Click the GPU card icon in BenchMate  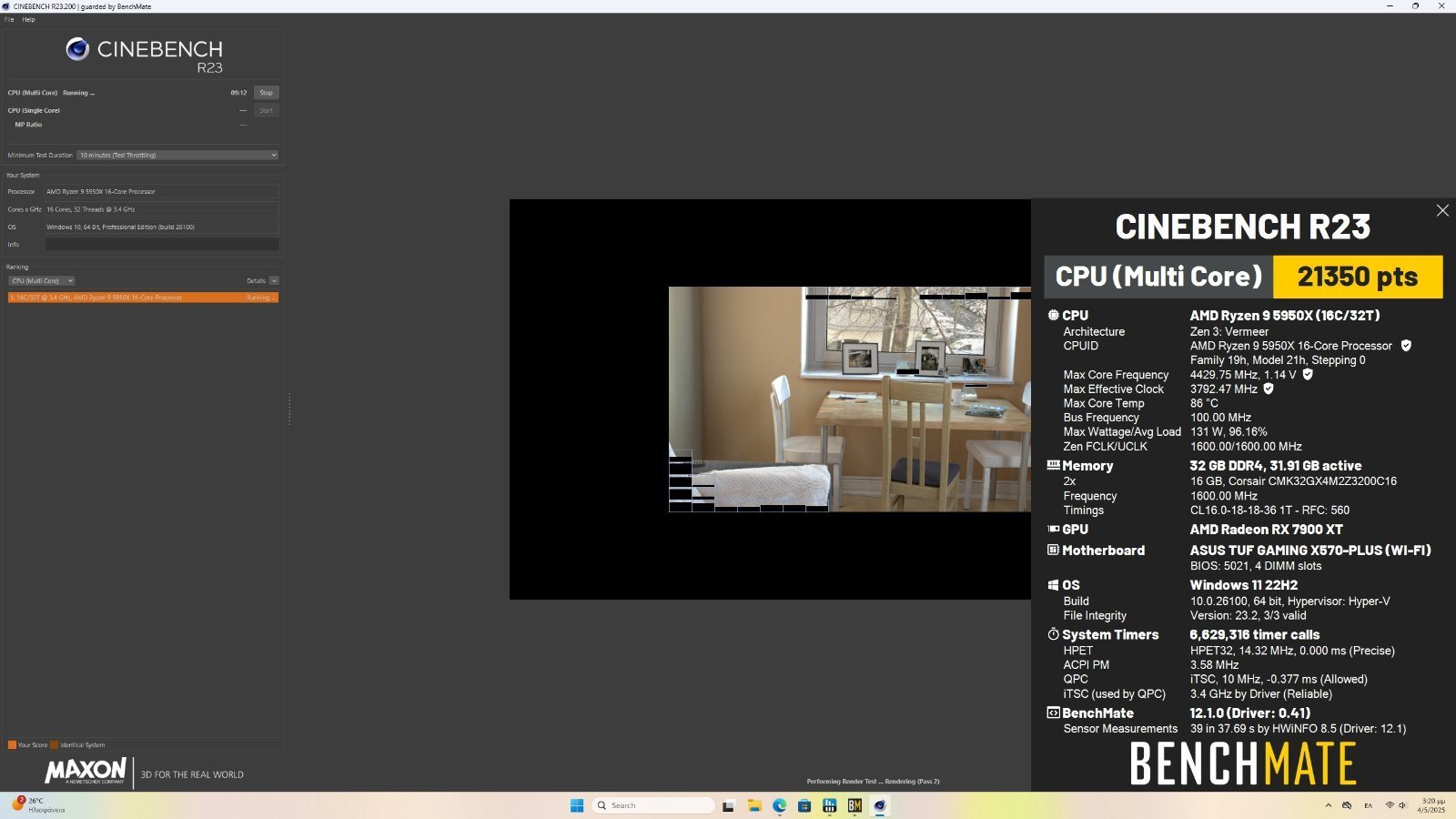pyautogui.click(x=1053, y=529)
